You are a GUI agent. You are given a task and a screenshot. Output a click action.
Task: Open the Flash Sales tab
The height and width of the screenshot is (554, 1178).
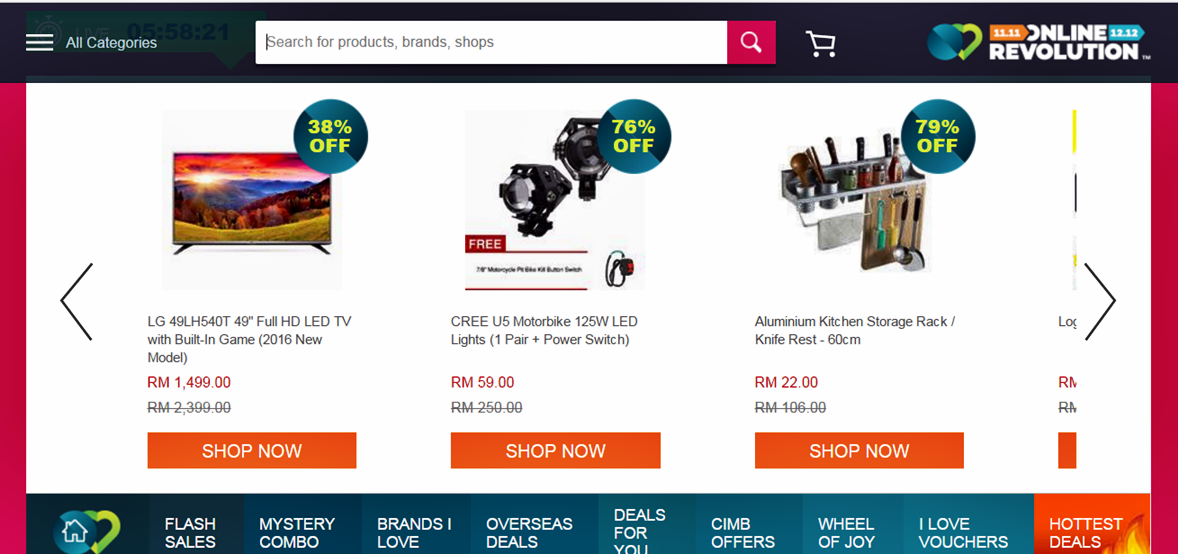click(x=191, y=532)
